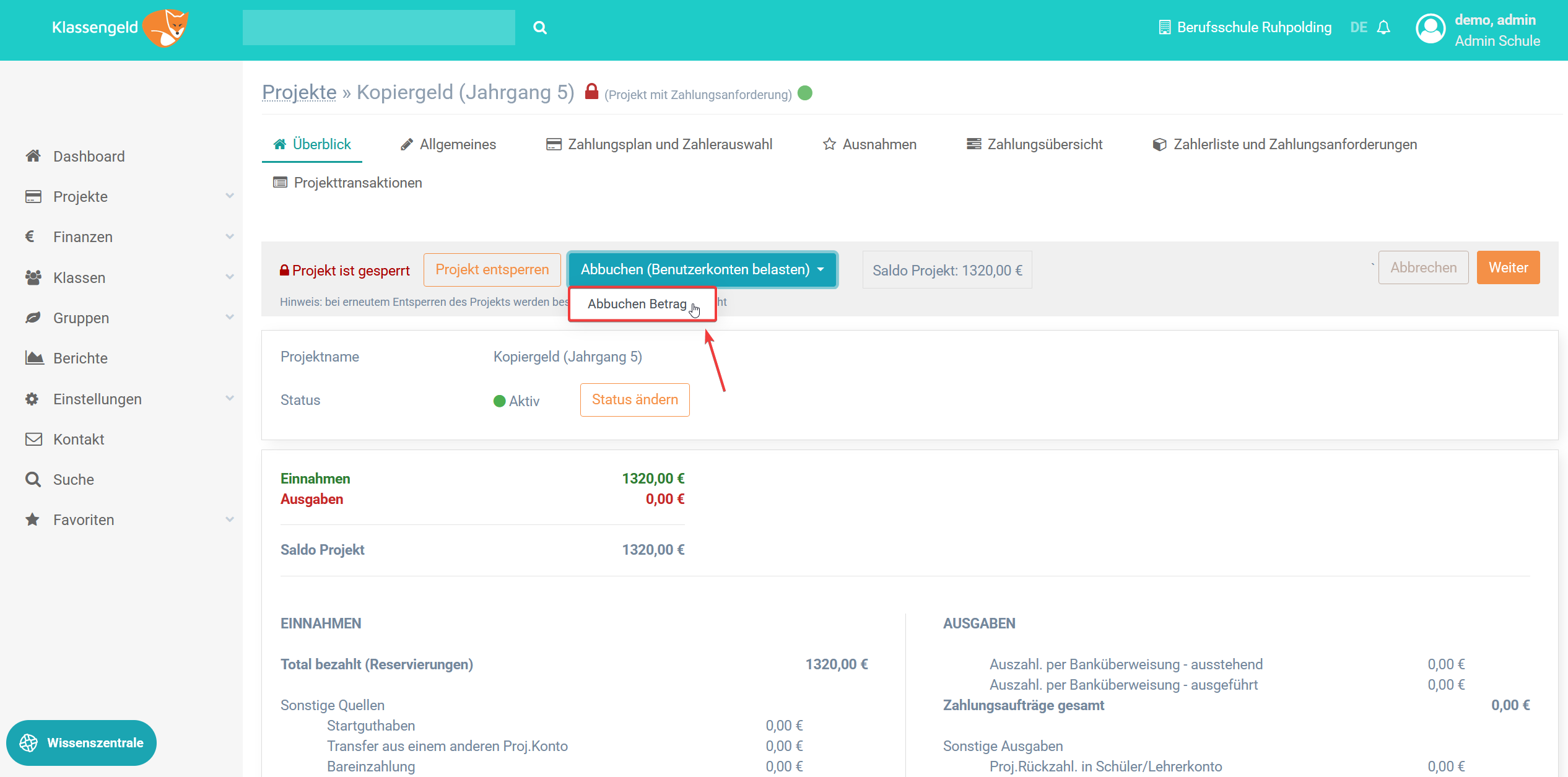Click the Kontakt envelope icon
This screenshot has width=1568, height=777.
coord(33,439)
